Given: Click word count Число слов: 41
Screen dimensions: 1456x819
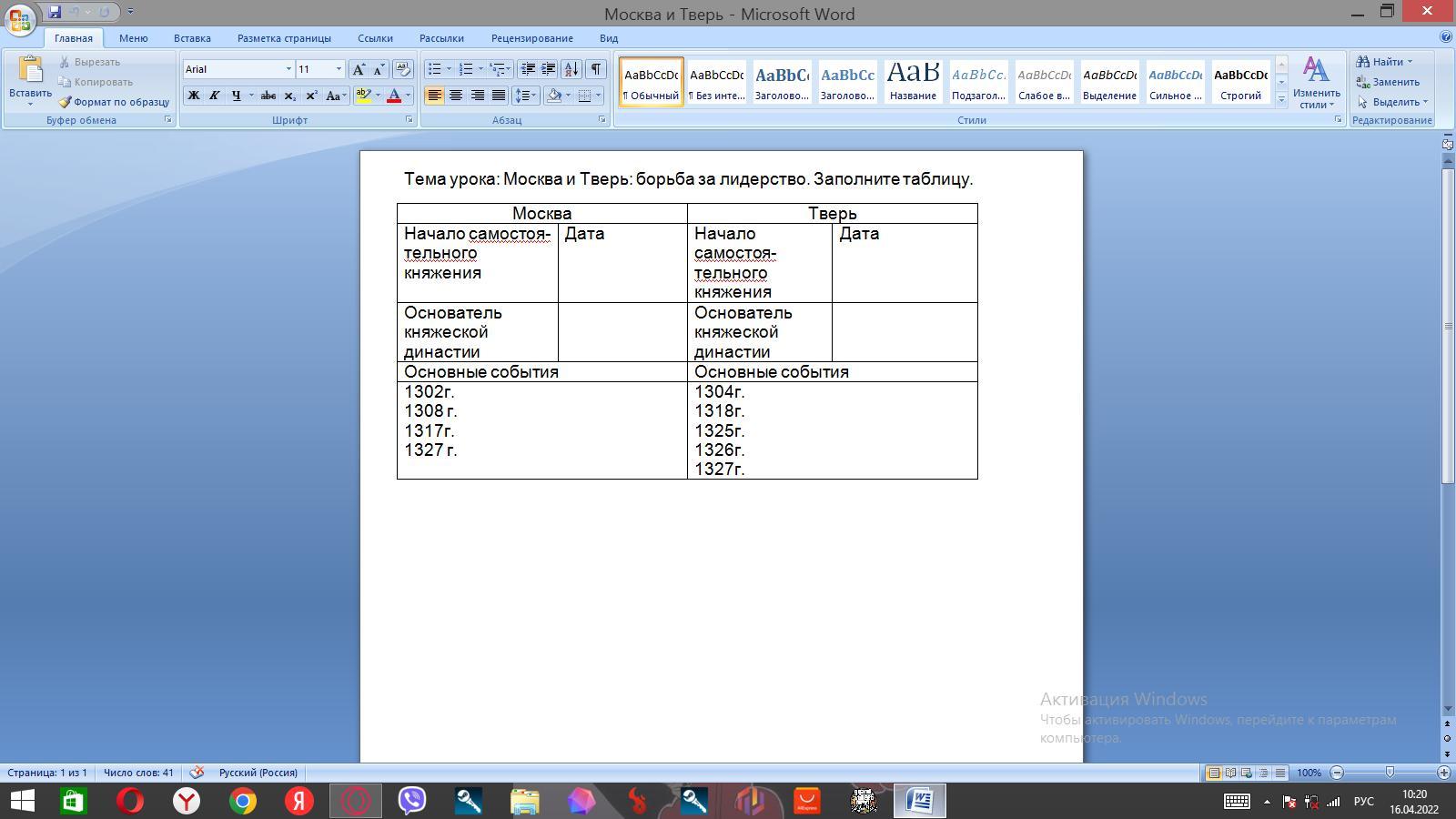Looking at the screenshot, I should pyautogui.click(x=138, y=773).
